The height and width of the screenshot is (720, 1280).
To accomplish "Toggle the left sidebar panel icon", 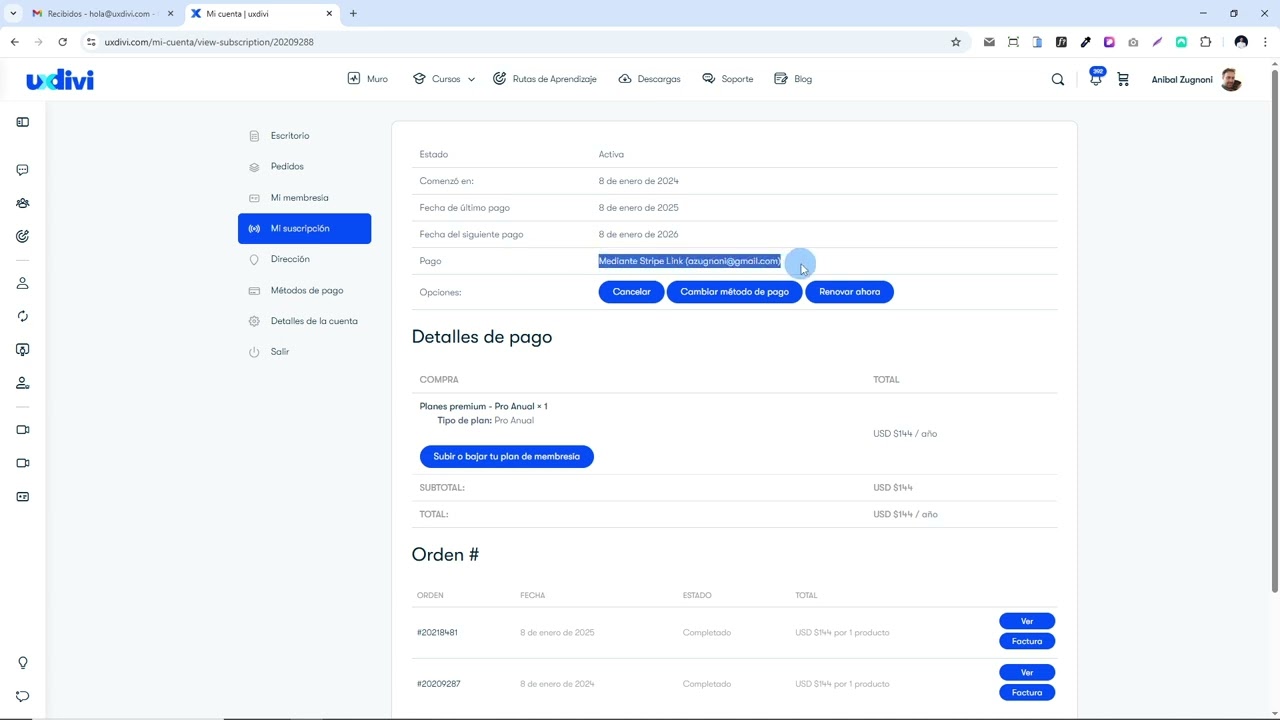I will (22, 122).
